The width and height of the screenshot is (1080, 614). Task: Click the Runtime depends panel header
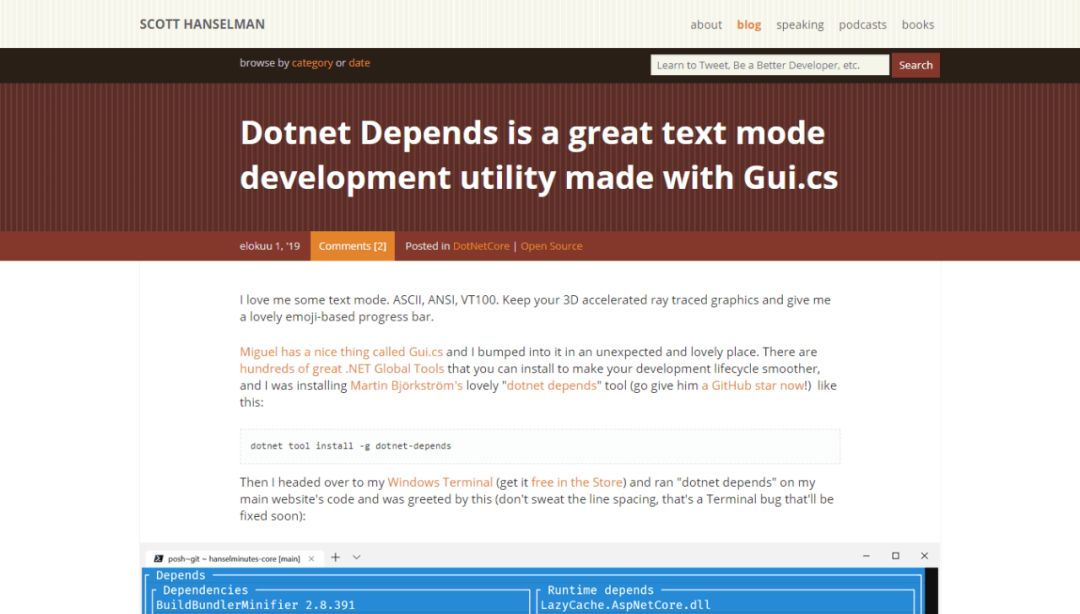tap(601, 590)
